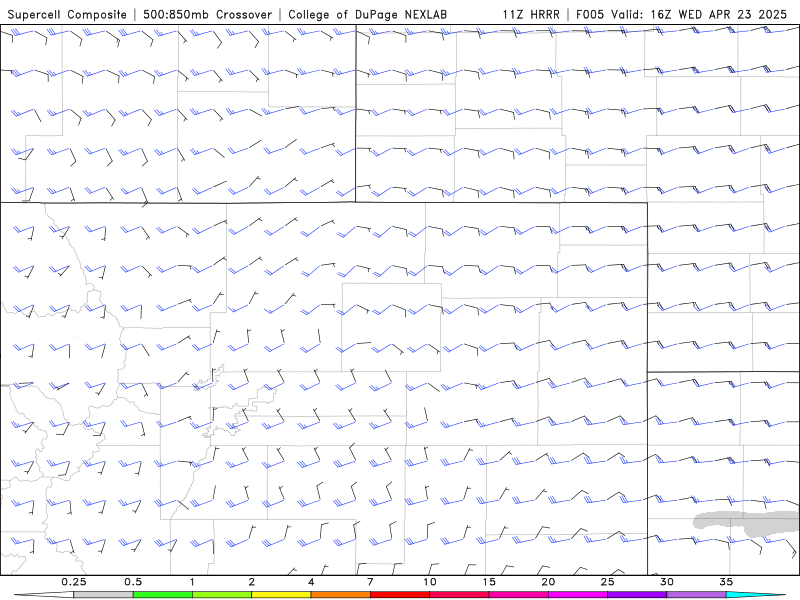Click the "25" legend value

[608, 582]
